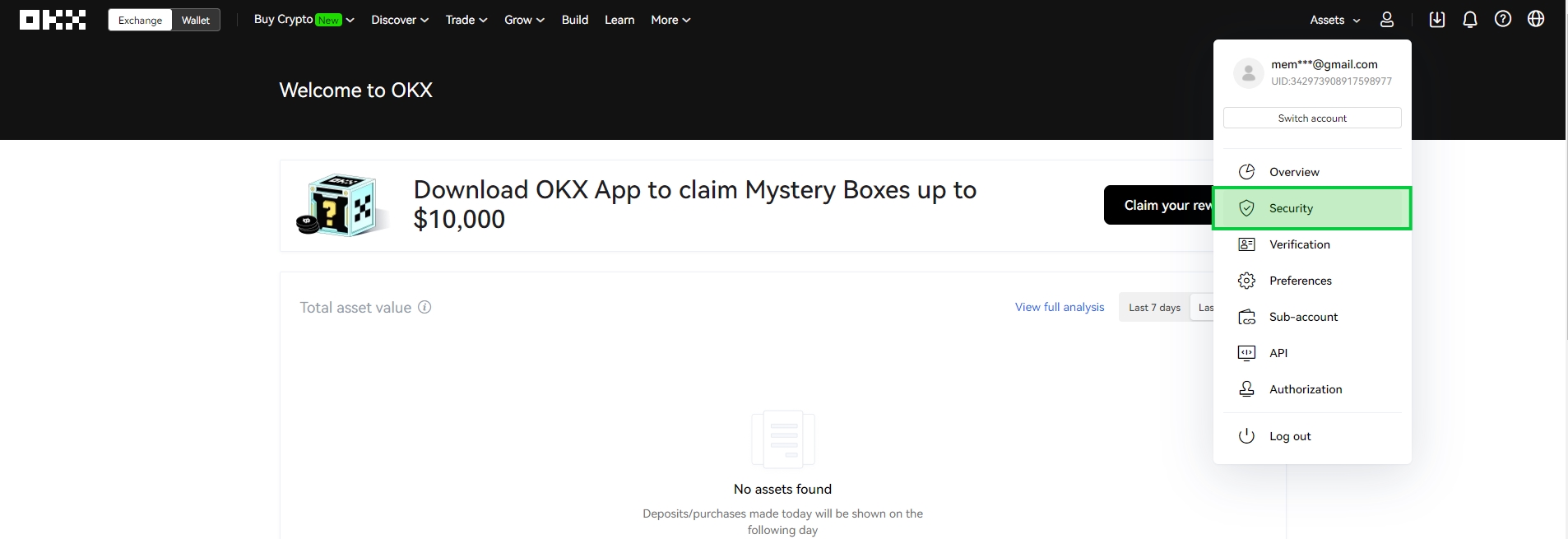Click the Security shield icon
1568x539 pixels.
pos(1247,208)
